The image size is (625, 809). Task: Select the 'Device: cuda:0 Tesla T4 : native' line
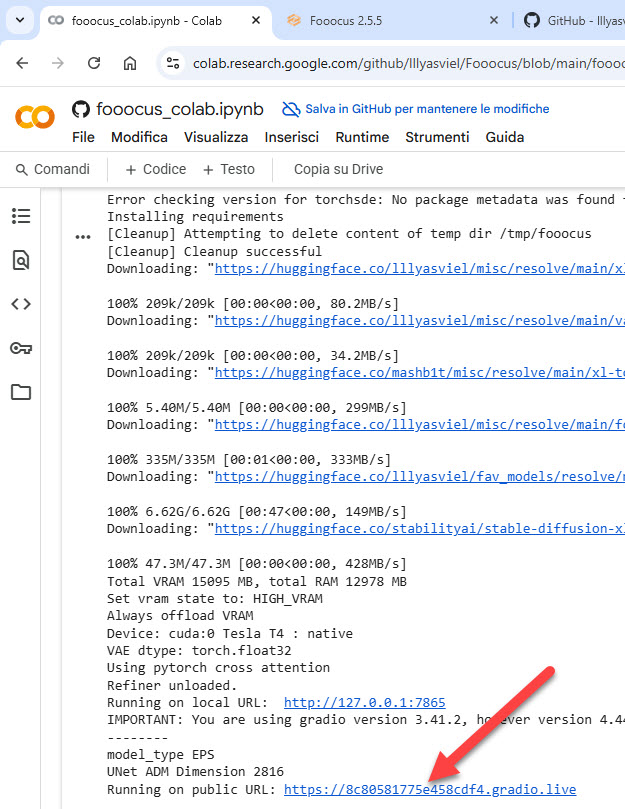230,633
